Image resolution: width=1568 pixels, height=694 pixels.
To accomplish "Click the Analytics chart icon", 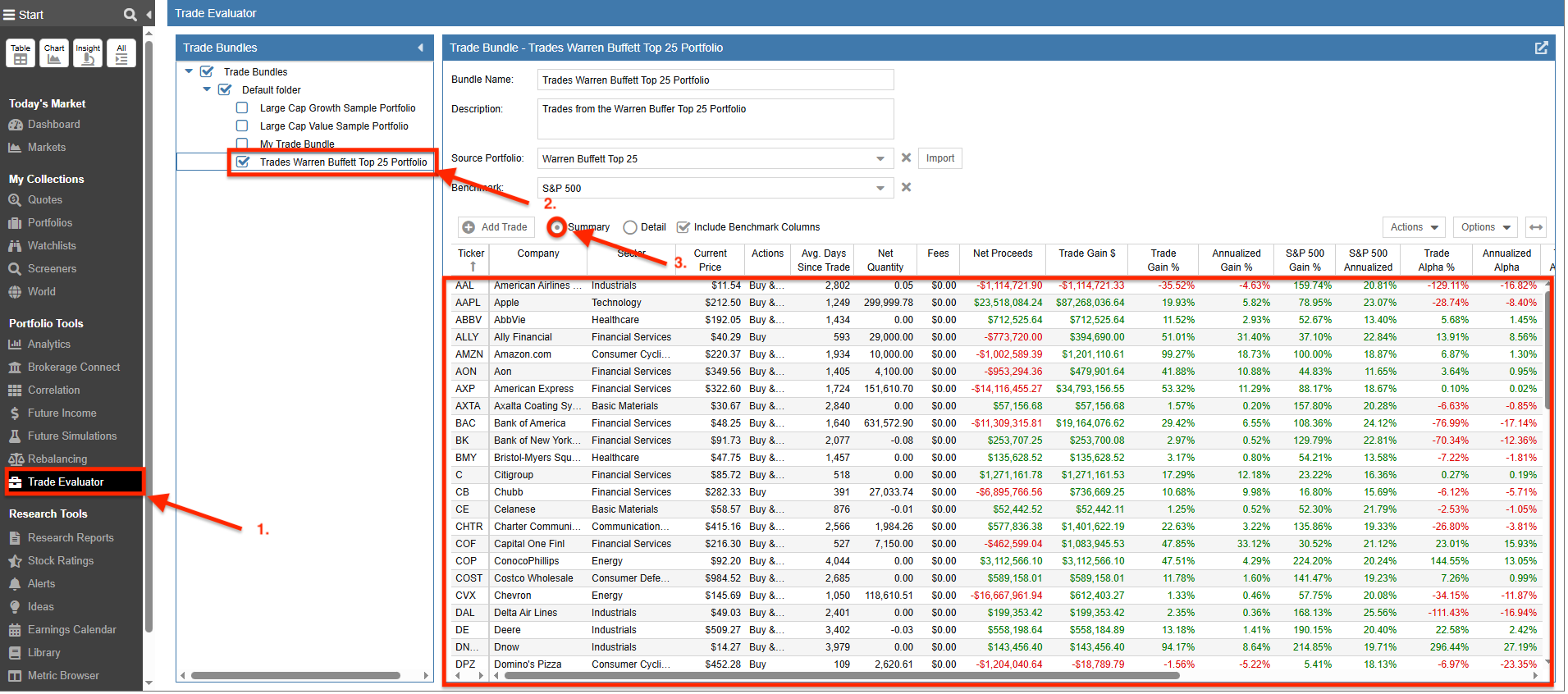I will [15, 345].
